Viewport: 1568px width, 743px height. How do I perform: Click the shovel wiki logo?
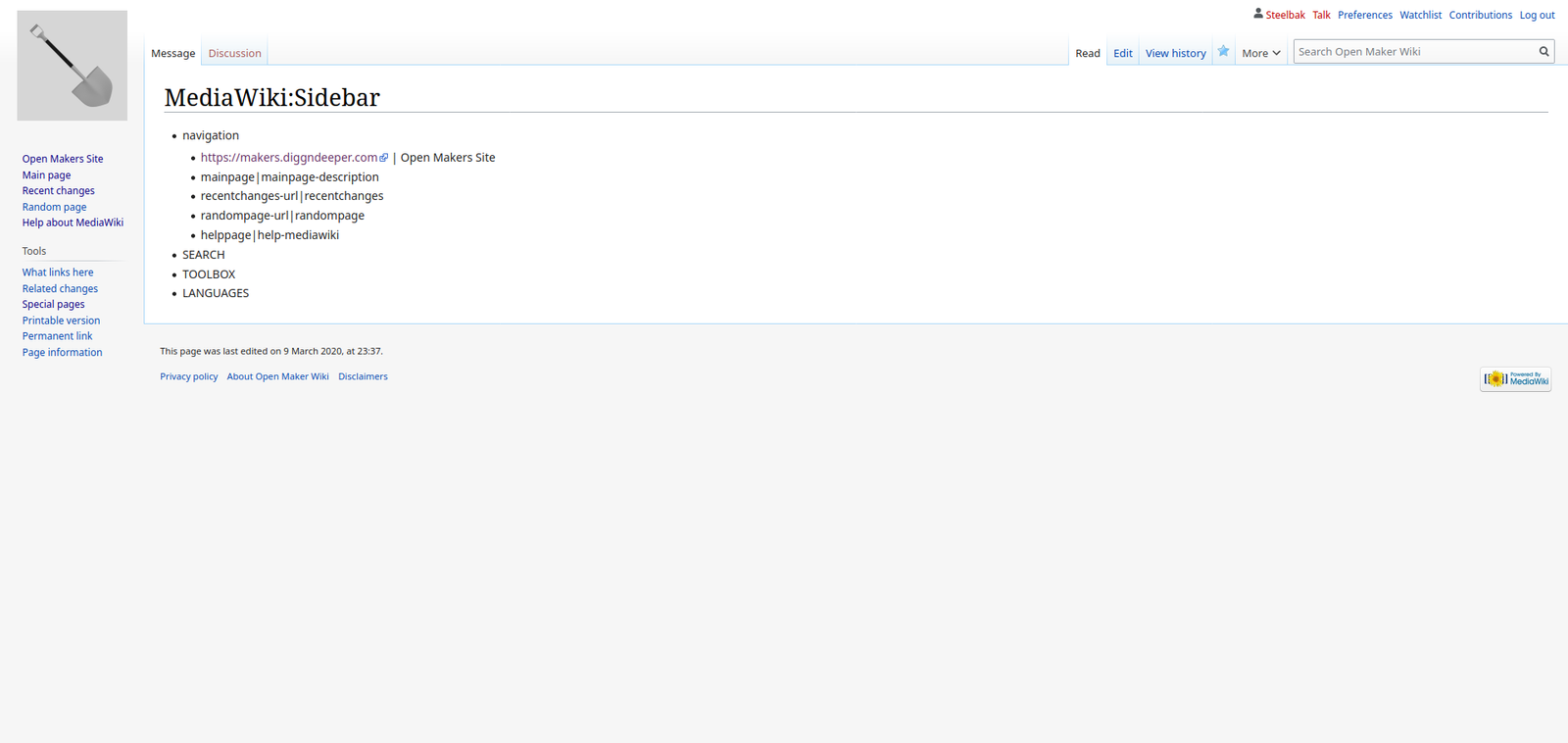(x=72, y=66)
